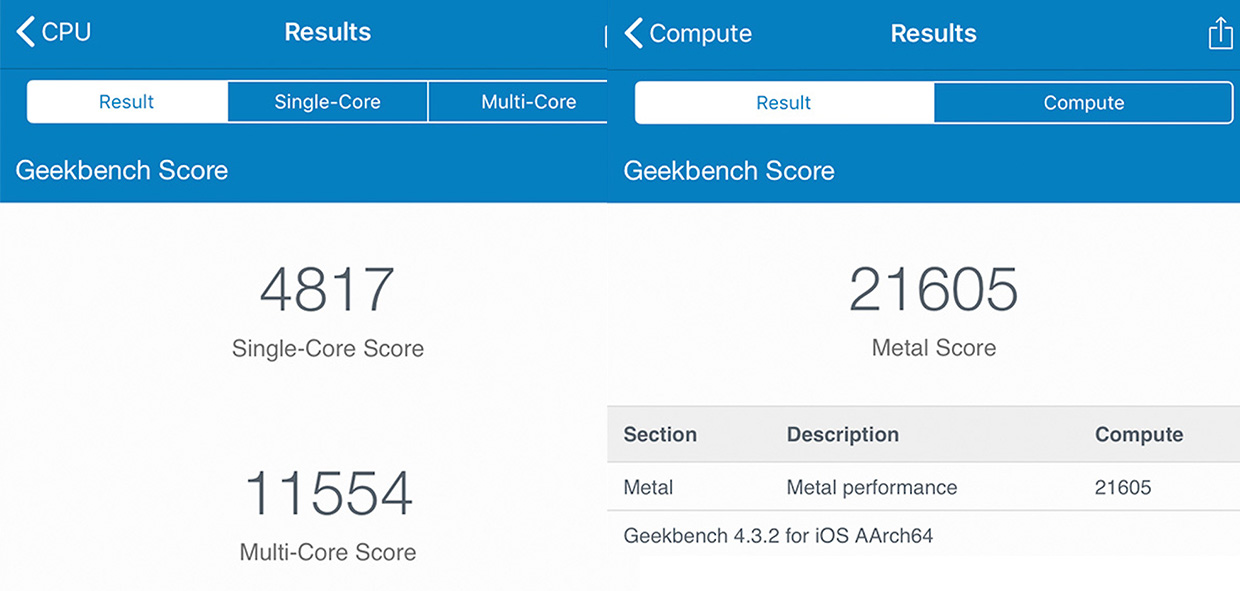Click the Section column header
Screen dimensions: 1240x591
(x=660, y=435)
